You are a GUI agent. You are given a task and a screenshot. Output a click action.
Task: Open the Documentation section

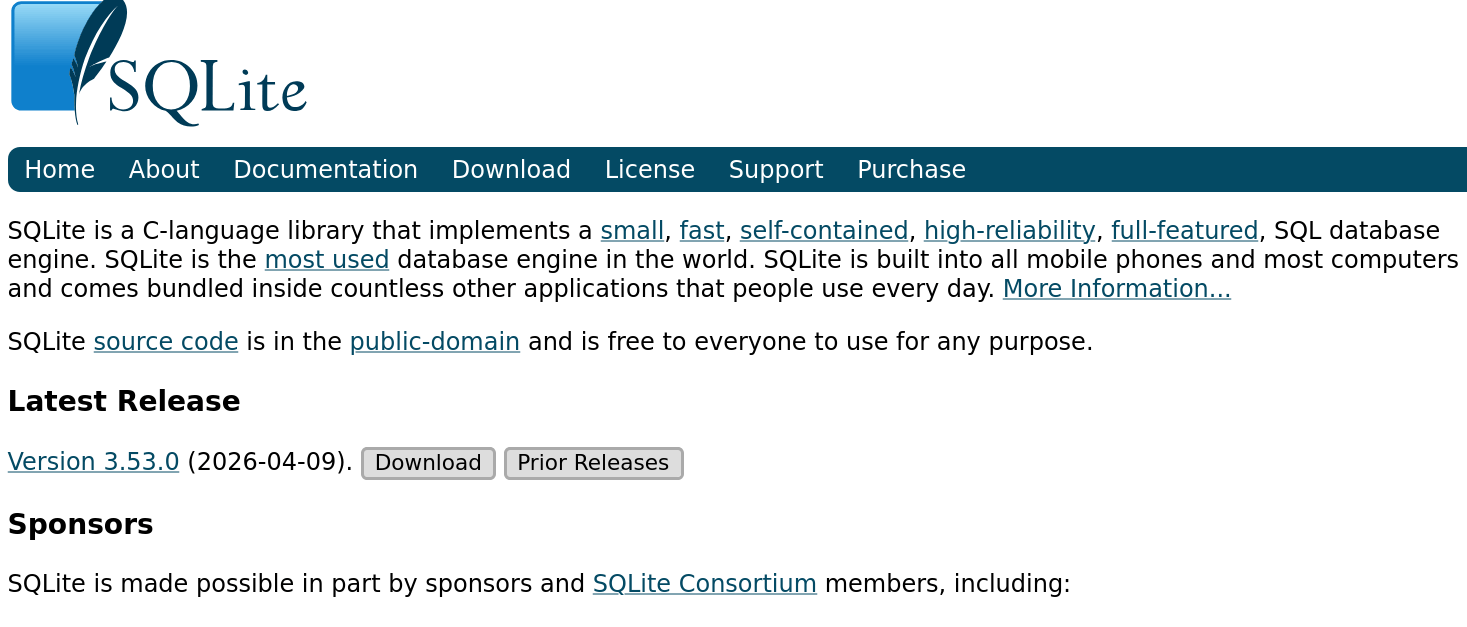coord(325,169)
